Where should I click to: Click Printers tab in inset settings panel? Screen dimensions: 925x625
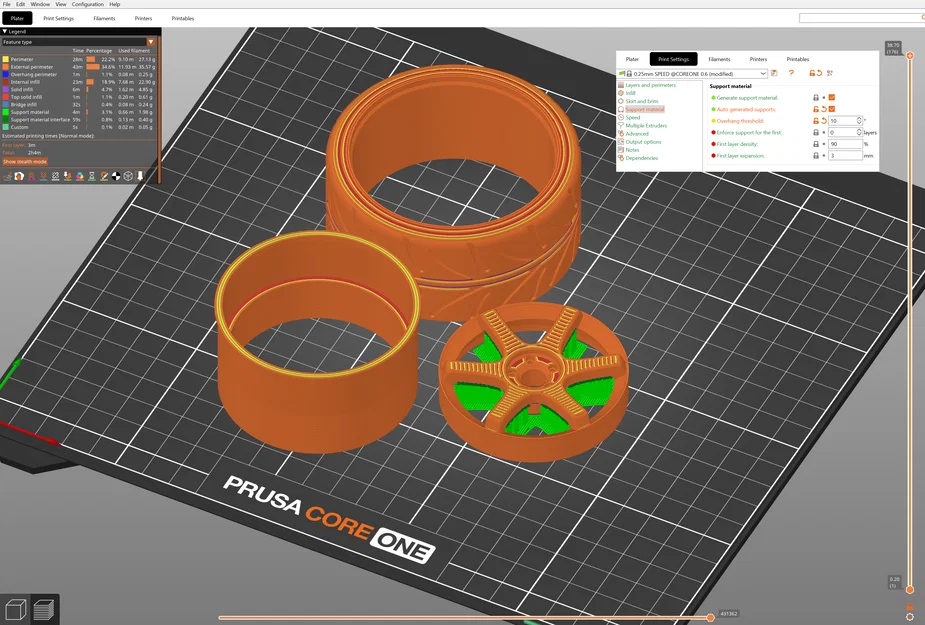pyautogui.click(x=758, y=59)
